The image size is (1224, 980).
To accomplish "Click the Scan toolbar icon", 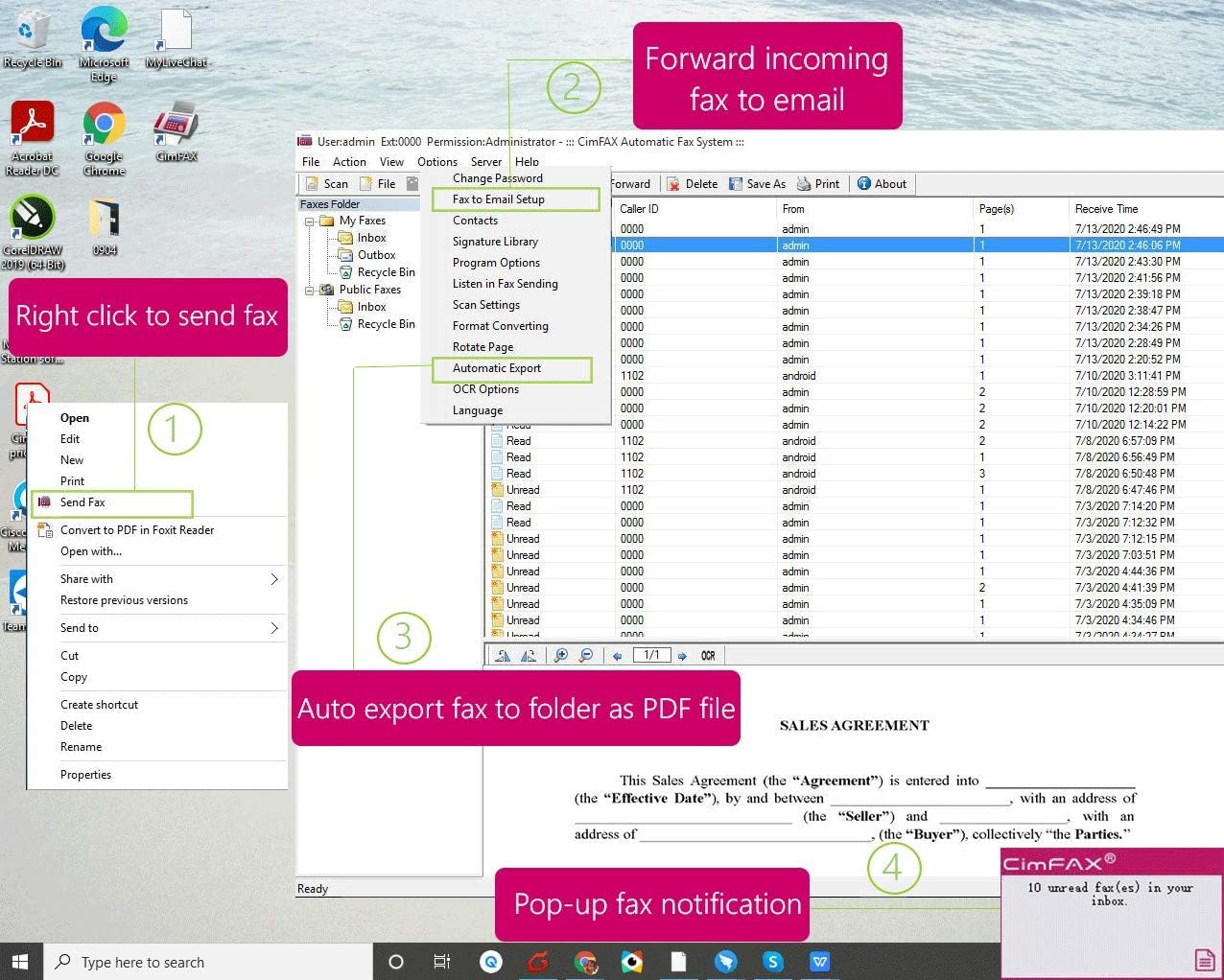I will click(326, 183).
